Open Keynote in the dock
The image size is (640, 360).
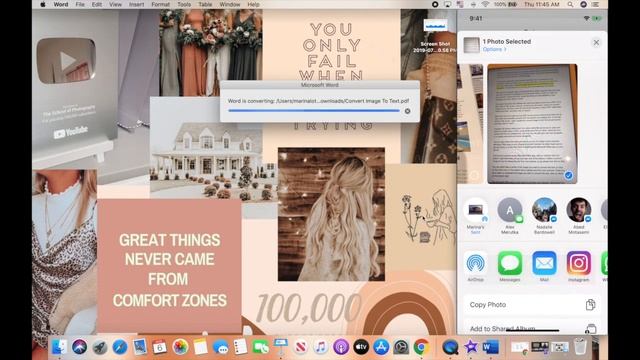(x=280, y=347)
